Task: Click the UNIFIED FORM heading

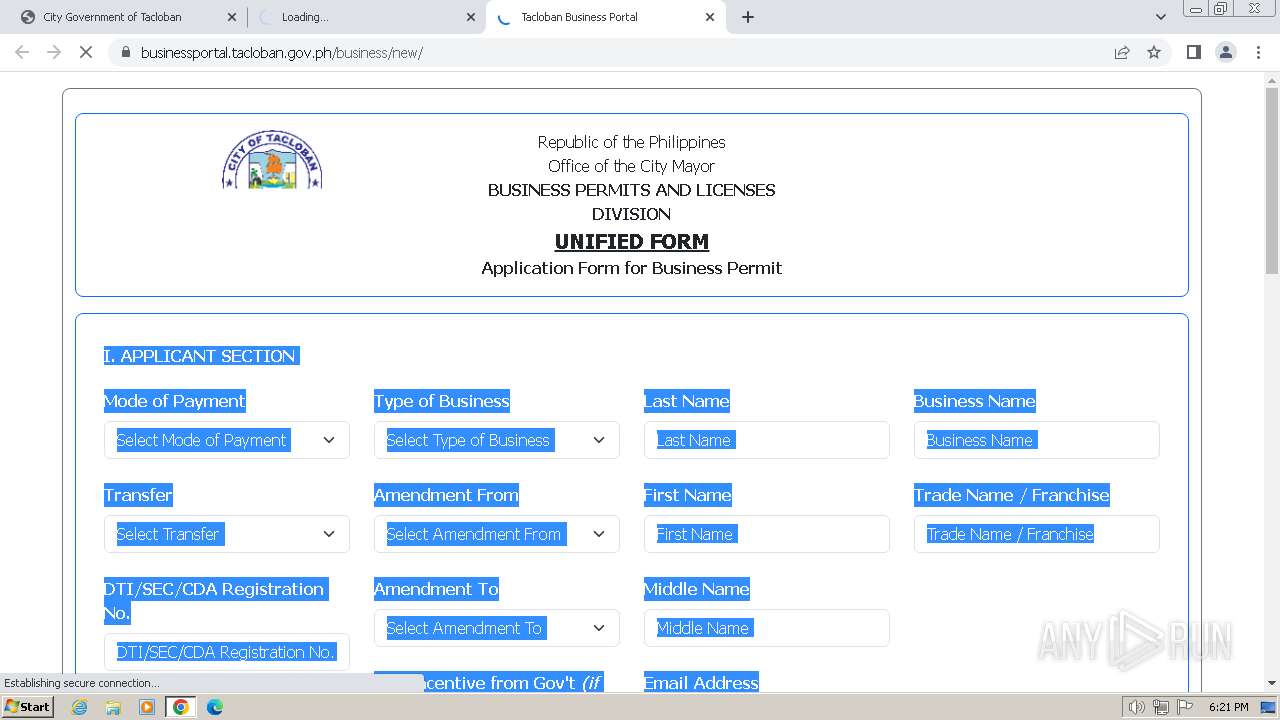Action: pyautogui.click(x=632, y=241)
